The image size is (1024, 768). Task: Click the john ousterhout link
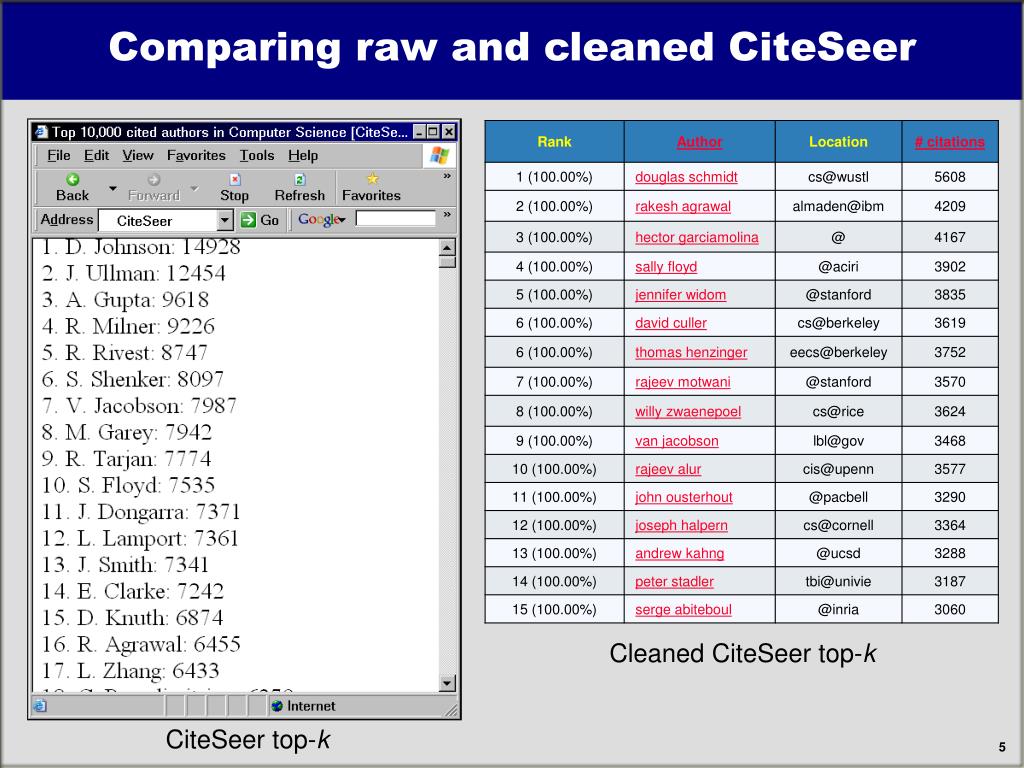coord(684,497)
